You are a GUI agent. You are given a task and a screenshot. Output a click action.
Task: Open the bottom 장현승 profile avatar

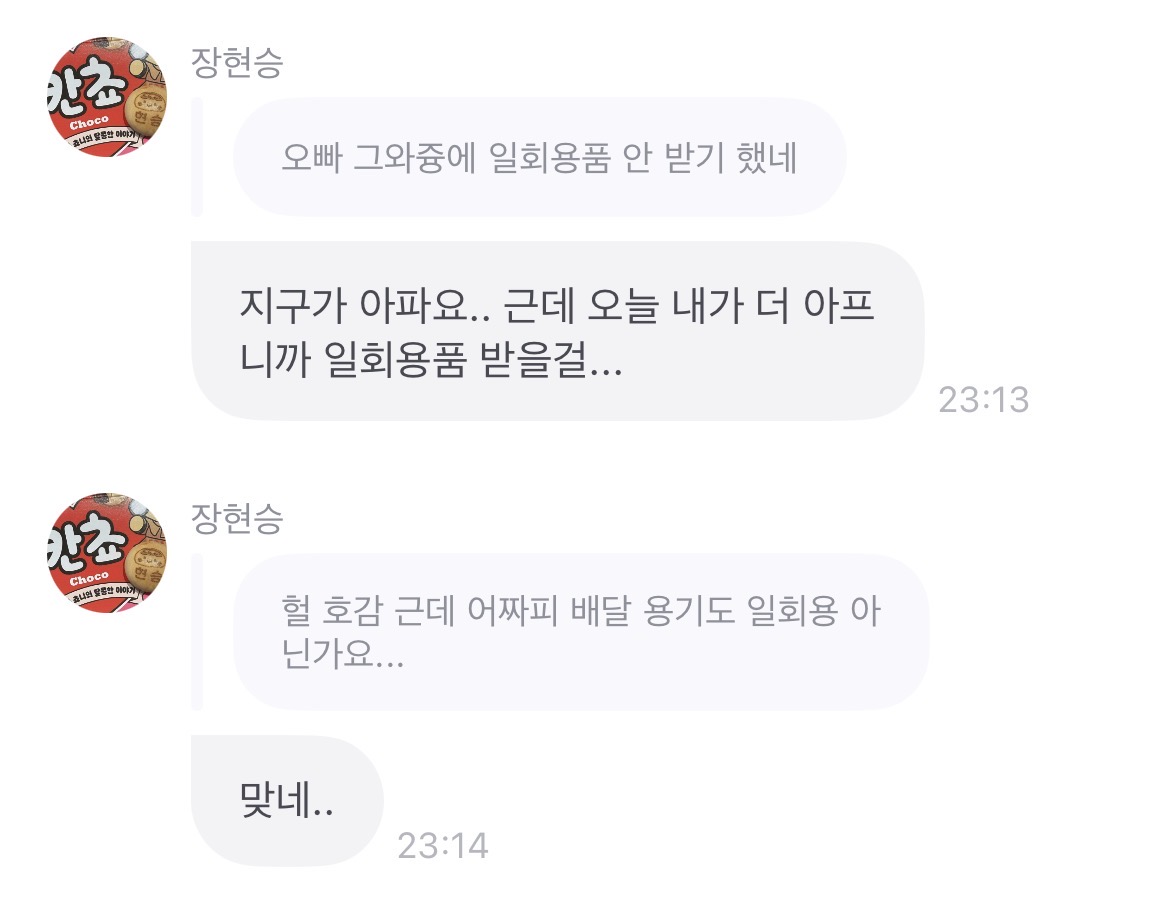point(107,552)
